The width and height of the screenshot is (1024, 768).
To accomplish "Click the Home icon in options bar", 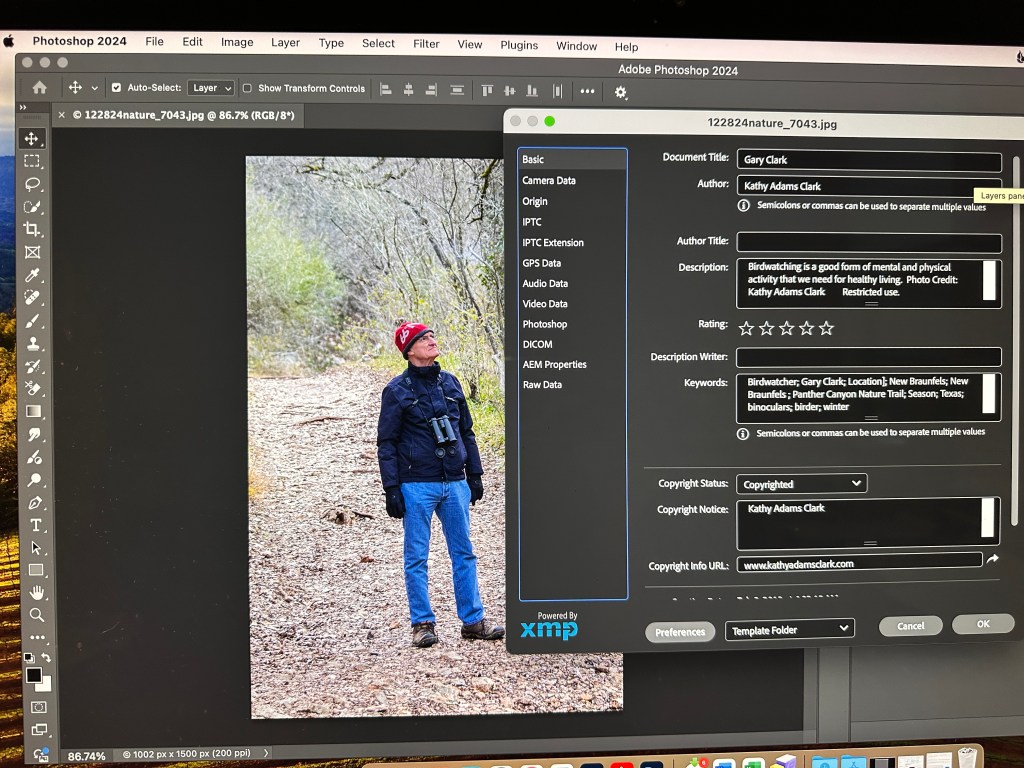I will (40, 88).
